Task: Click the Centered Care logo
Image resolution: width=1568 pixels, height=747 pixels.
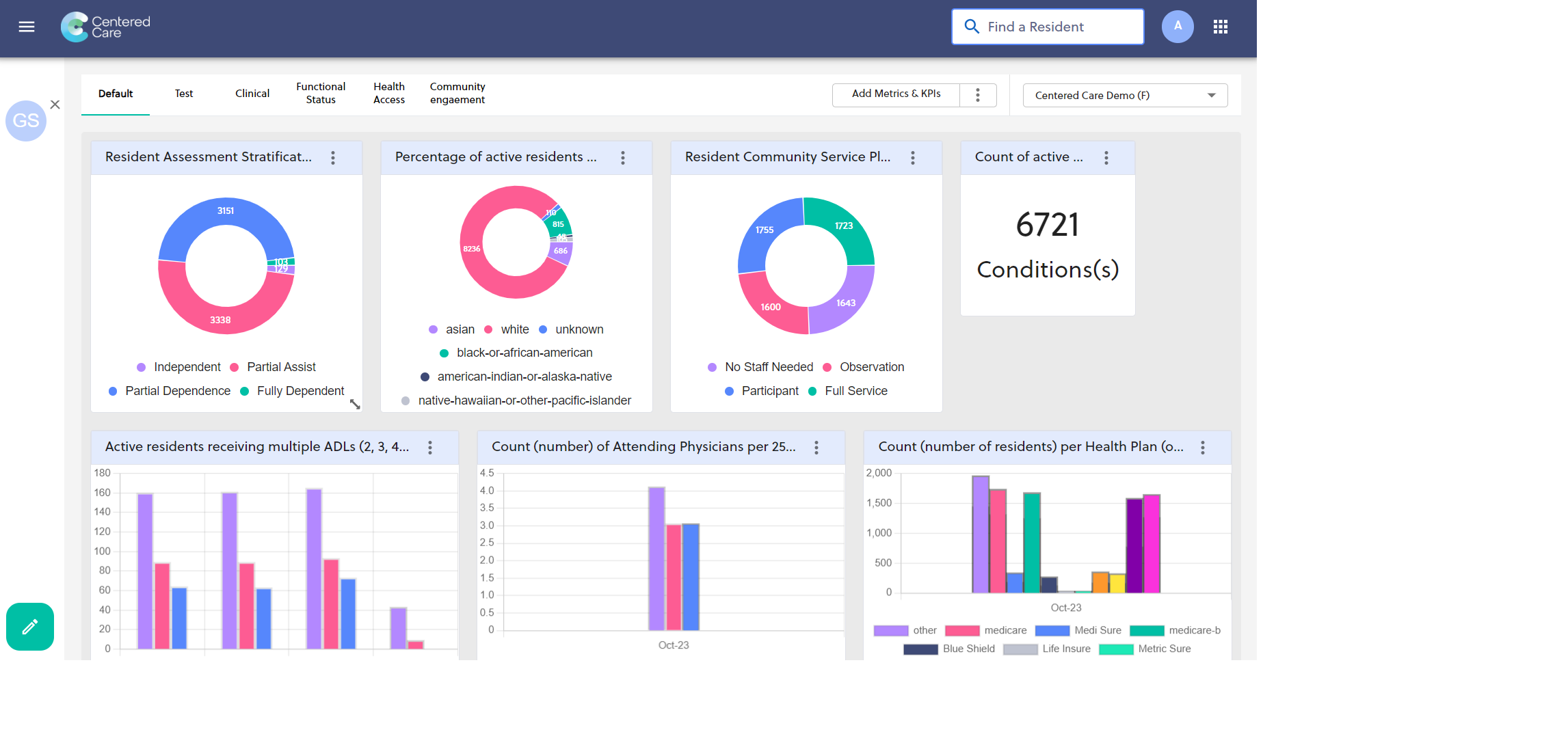Action: [105, 27]
